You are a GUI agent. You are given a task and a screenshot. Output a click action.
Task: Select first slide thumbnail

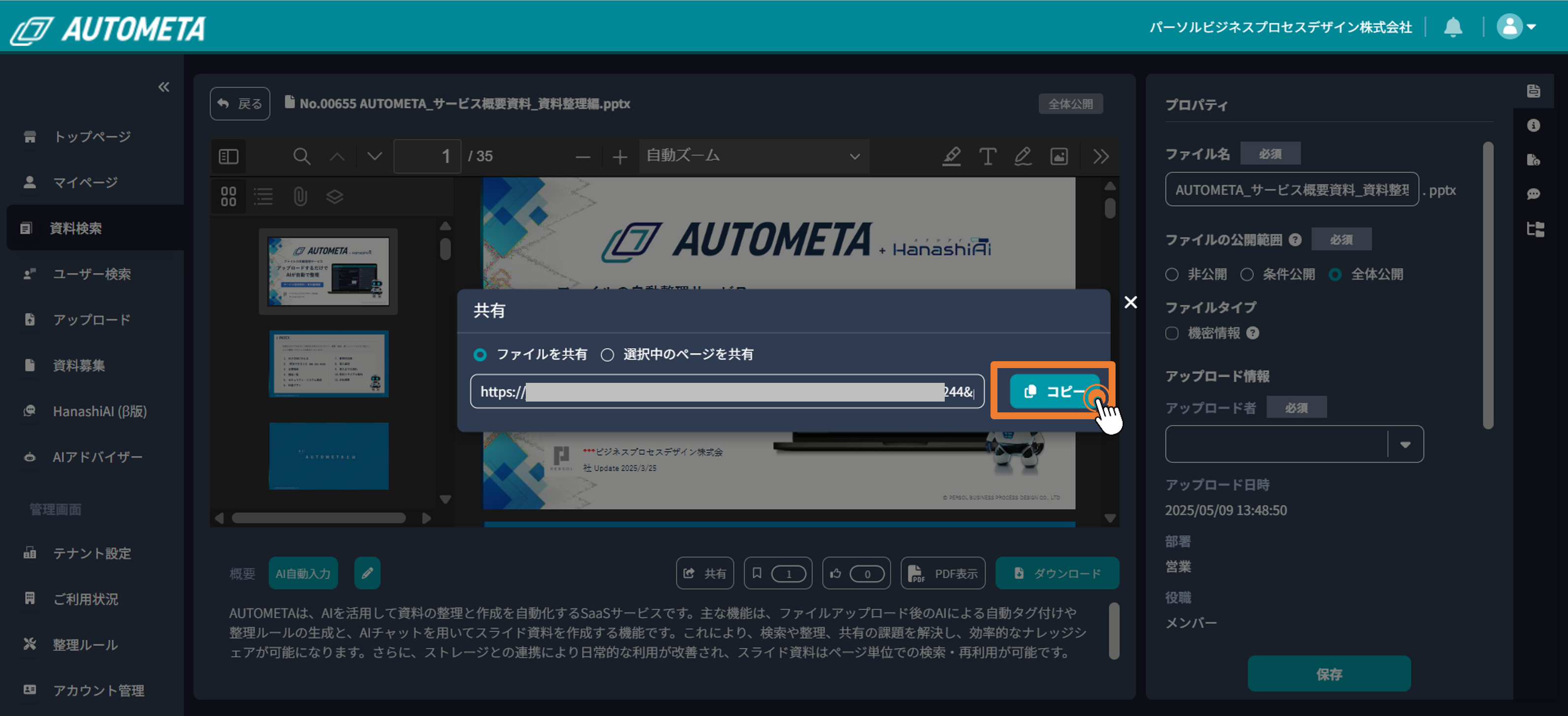328,271
